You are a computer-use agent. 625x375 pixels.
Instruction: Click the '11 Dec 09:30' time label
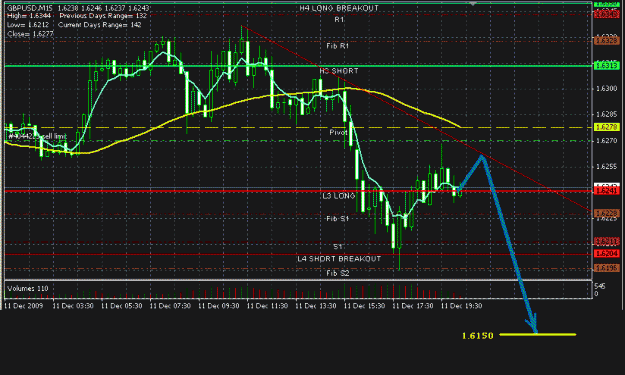pyautogui.click(x=219, y=306)
